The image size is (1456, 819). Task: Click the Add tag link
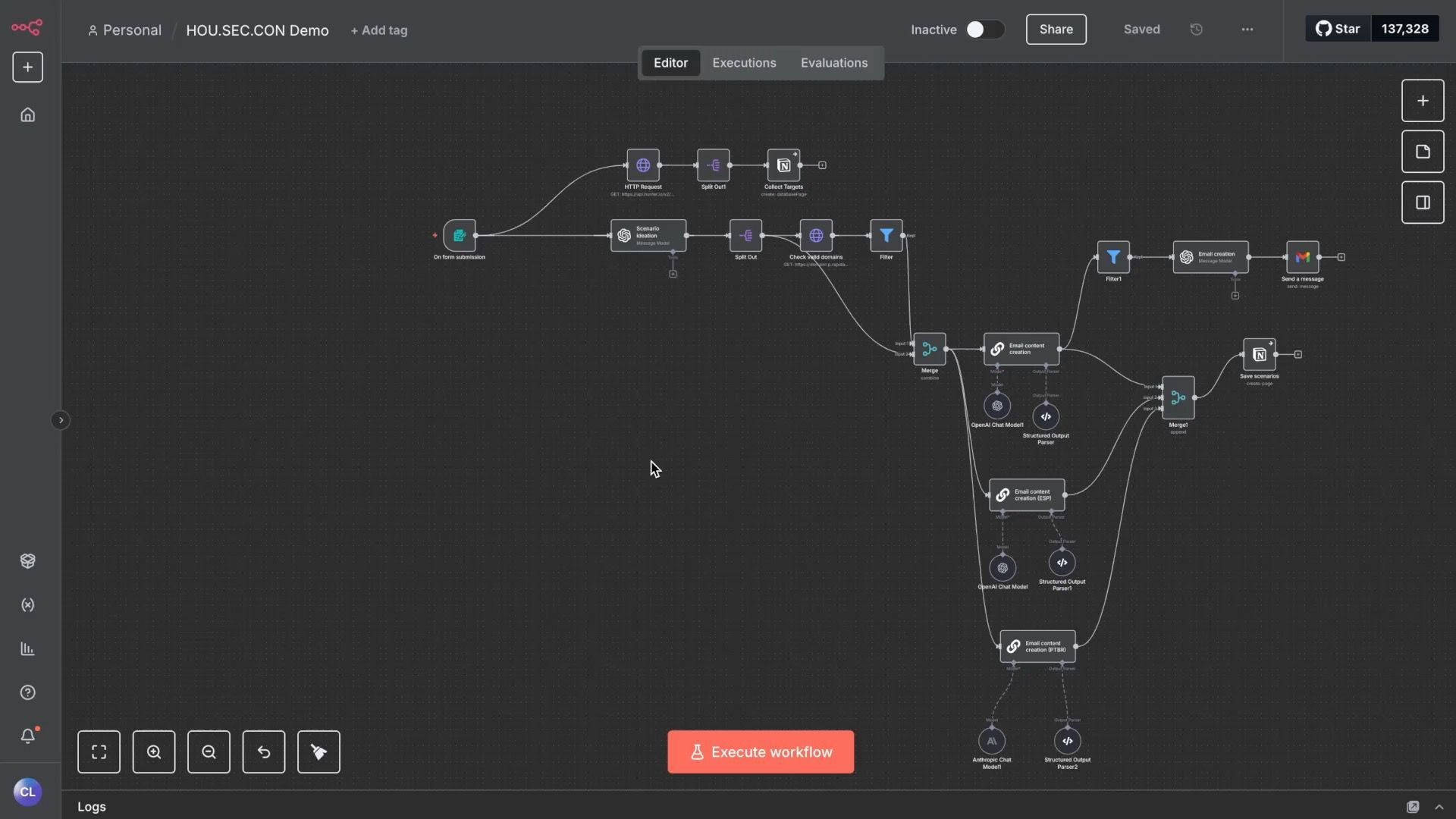pyautogui.click(x=379, y=31)
